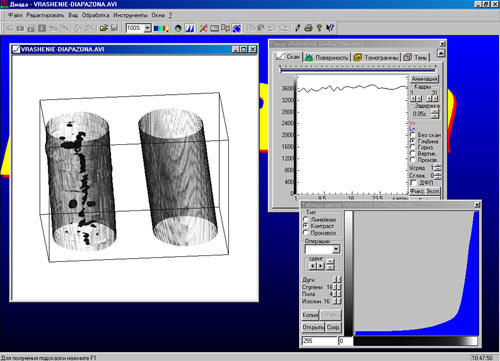Enable the ДФП checkbox
Image resolution: width=500 pixels, height=361 pixels.
tap(414, 183)
